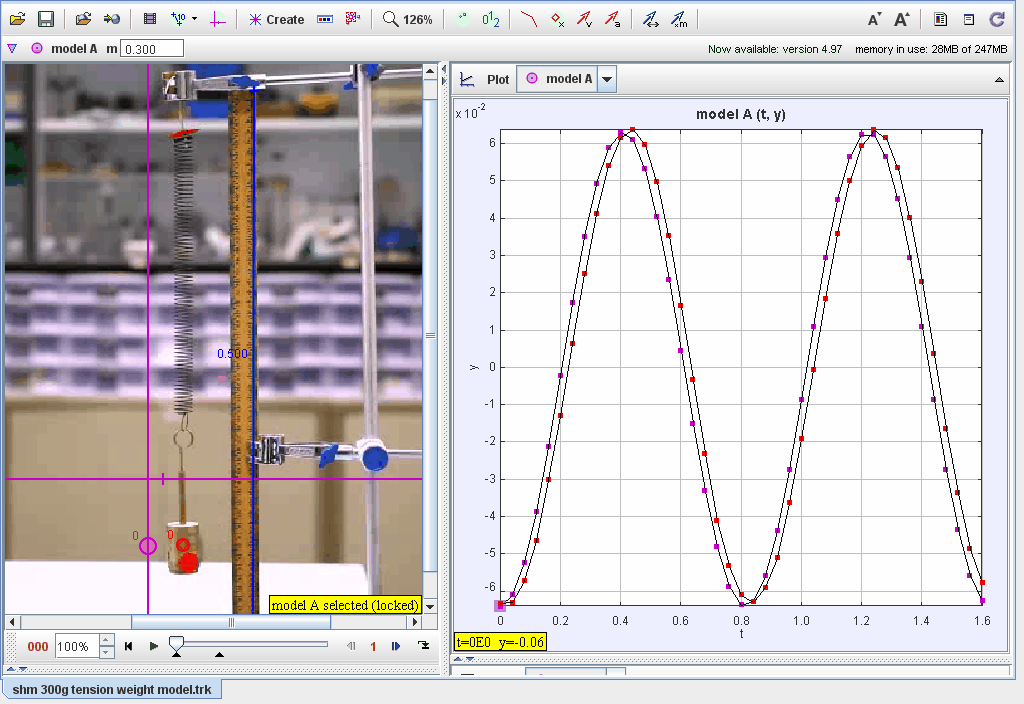Viewport: 1024px width, 704px height.
Task: Decrease font size with small A icon
Action: tap(874, 20)
